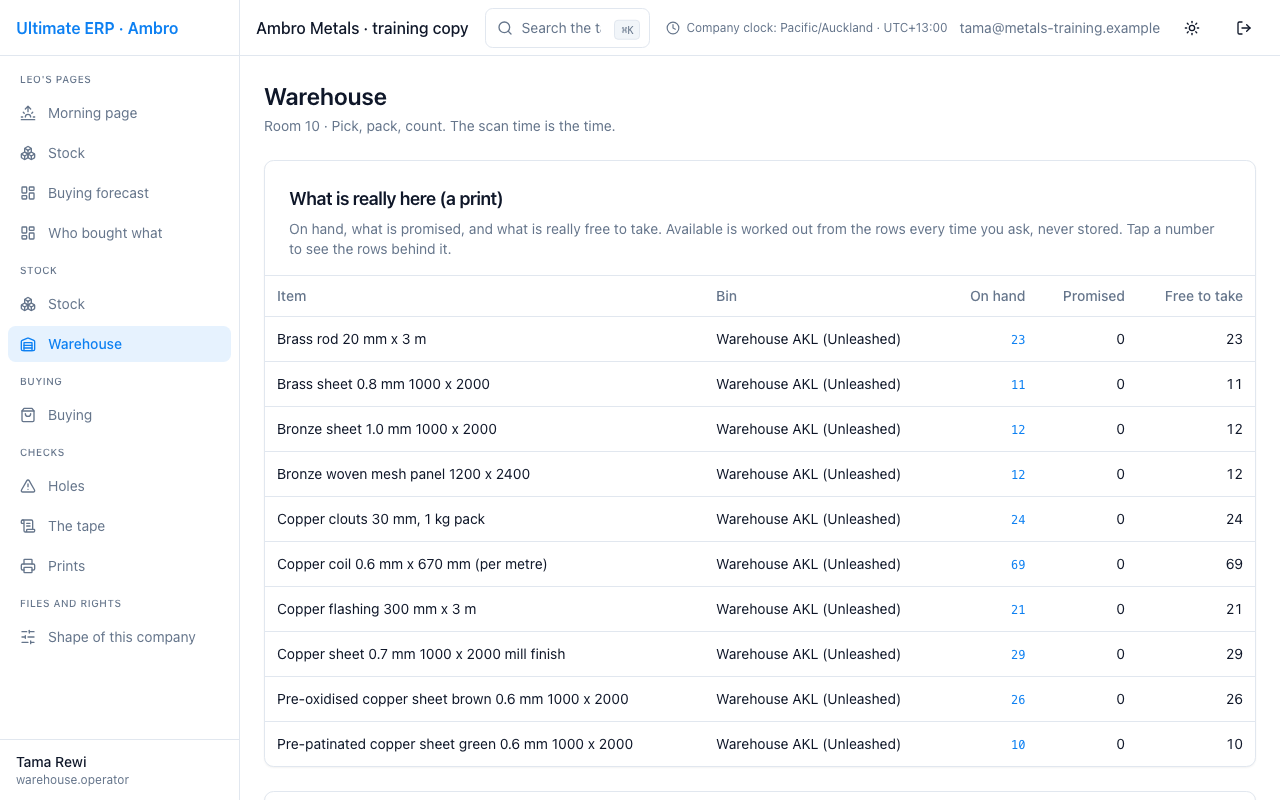Toggle the light/dark theme sun icon
1280x800 pixels.
pos(1192,28)
